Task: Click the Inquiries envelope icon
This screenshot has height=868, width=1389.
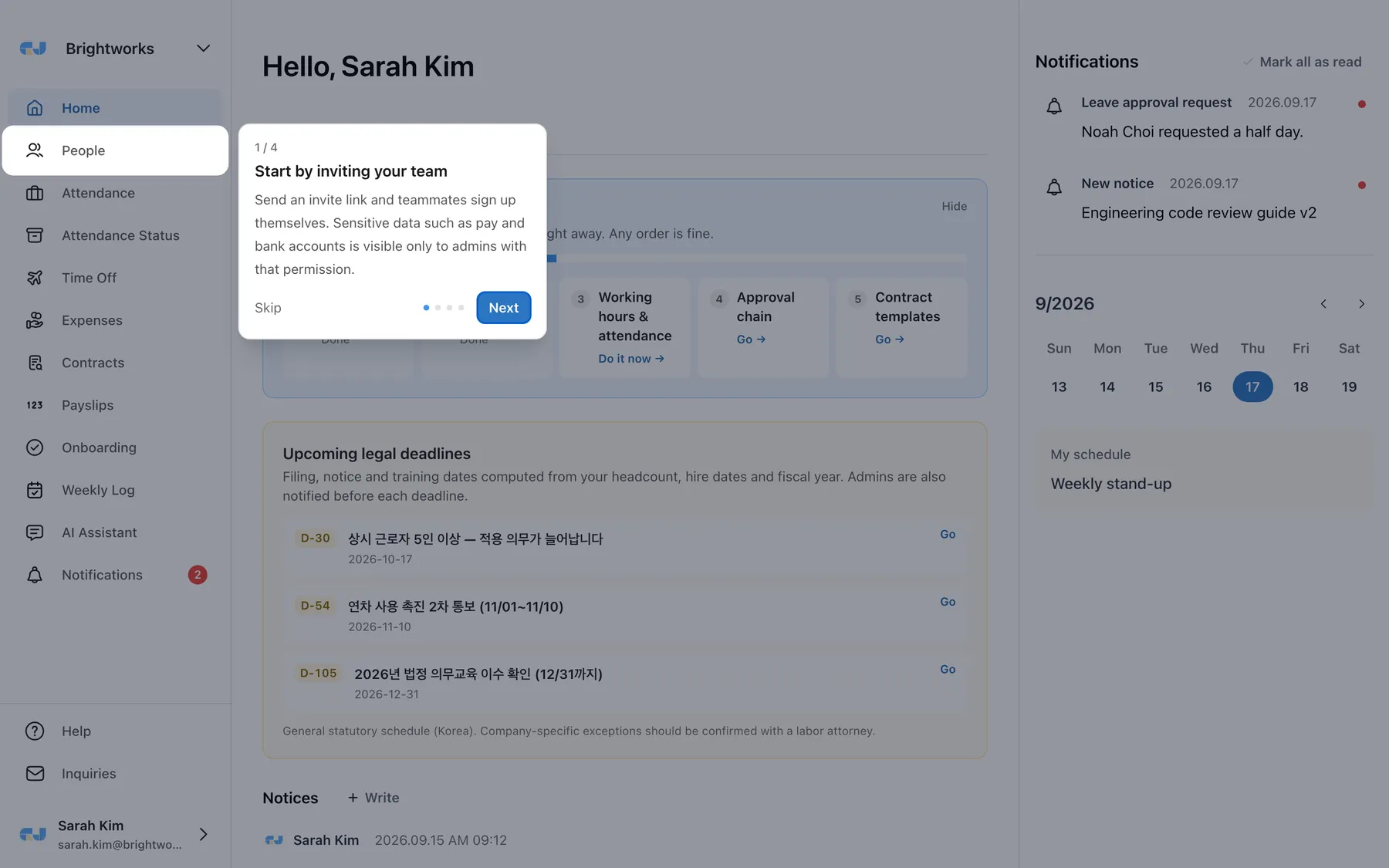Action: [35, 773]
